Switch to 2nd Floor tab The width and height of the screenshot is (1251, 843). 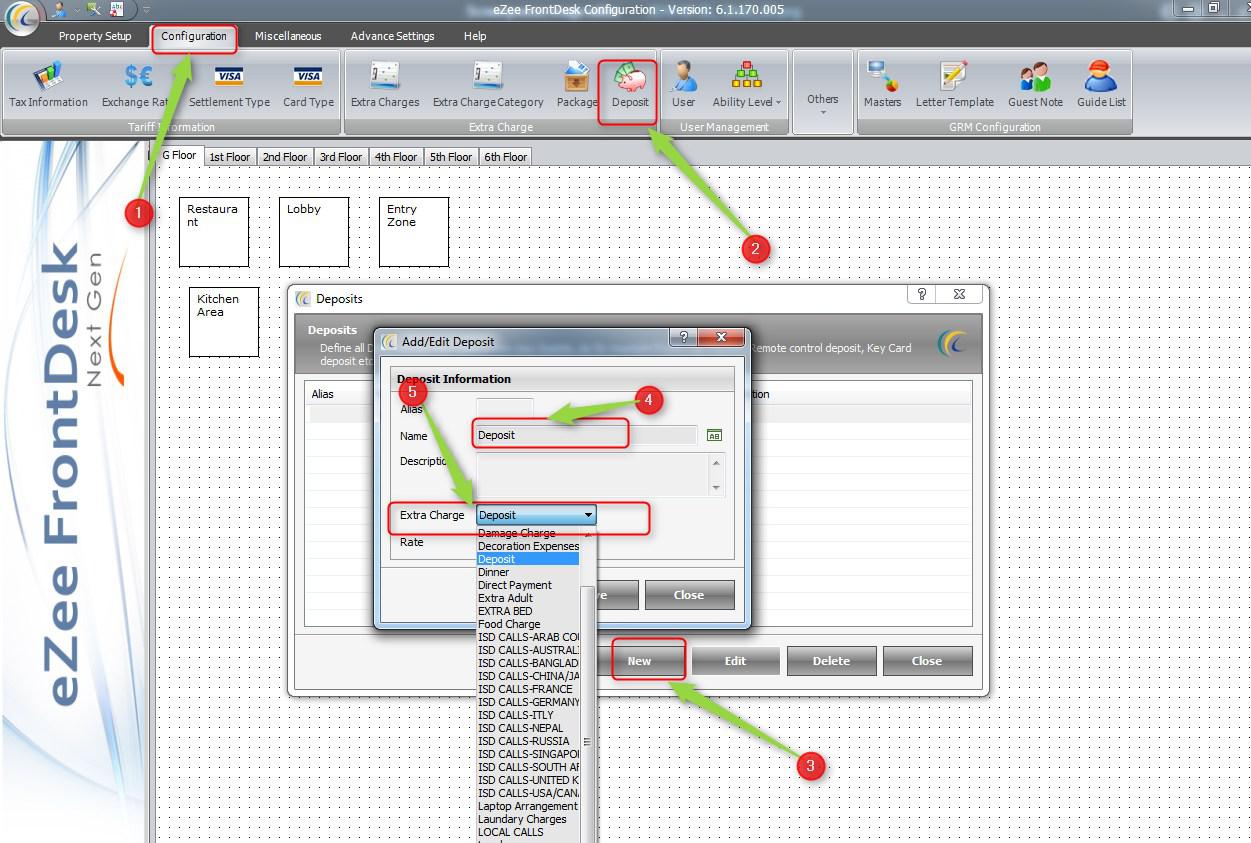[x=285, y=157]
